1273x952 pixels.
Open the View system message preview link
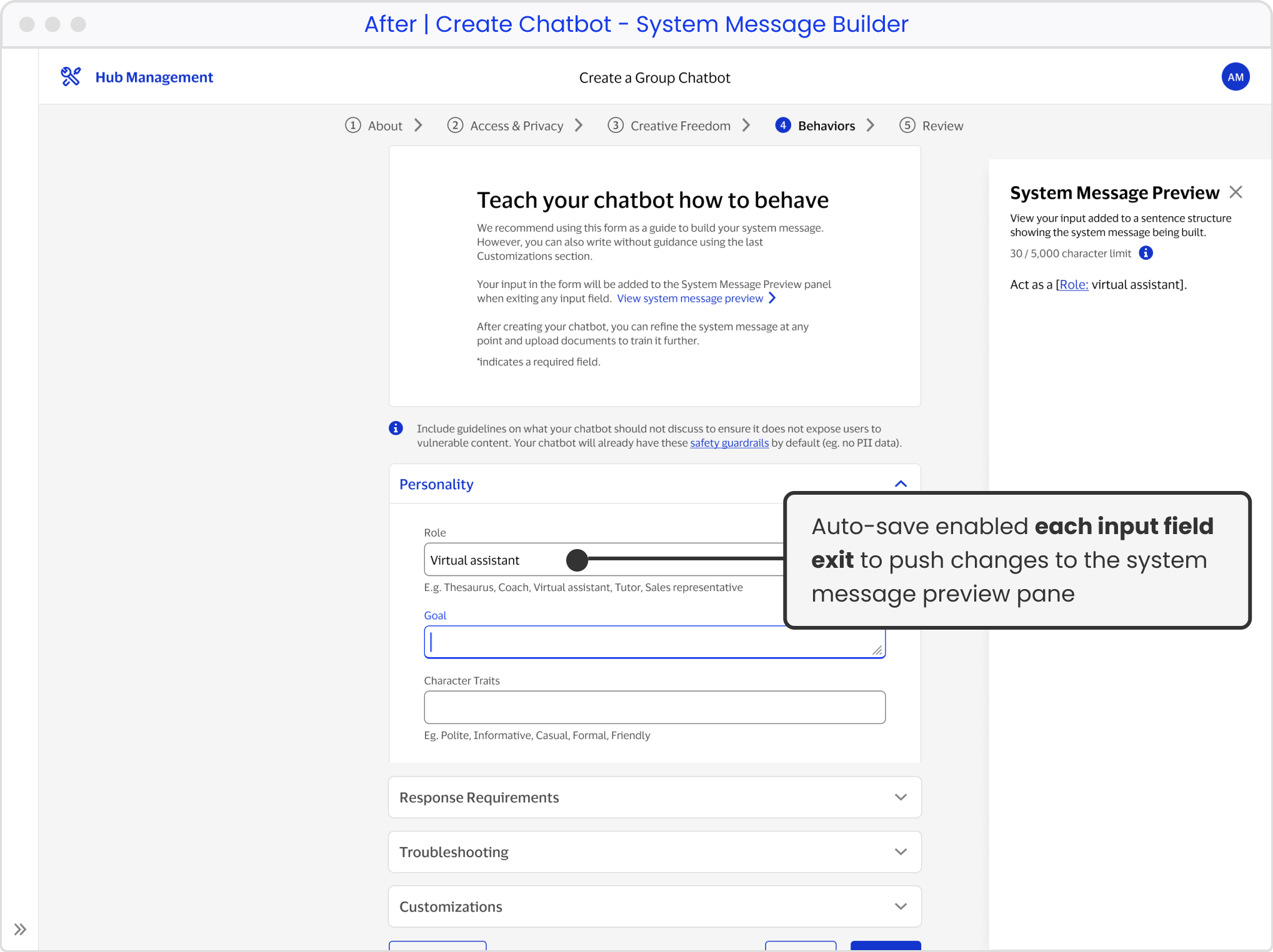(690, 298)
